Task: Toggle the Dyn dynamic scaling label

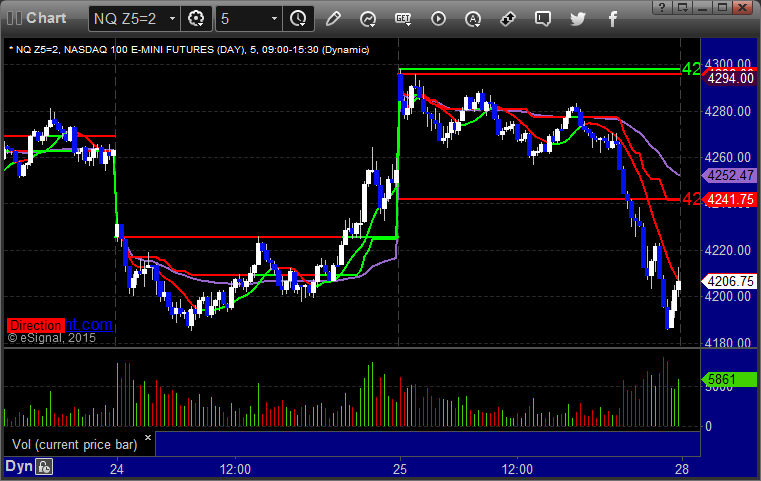Action: click(18, 466)
